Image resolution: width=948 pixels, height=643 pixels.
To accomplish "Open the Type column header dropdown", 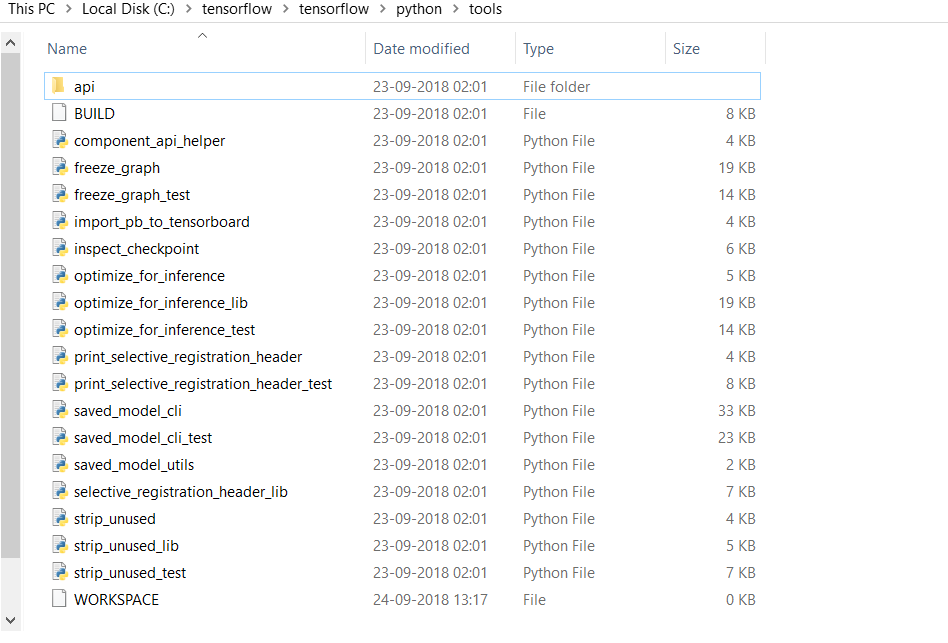I will tap(540, 48).
